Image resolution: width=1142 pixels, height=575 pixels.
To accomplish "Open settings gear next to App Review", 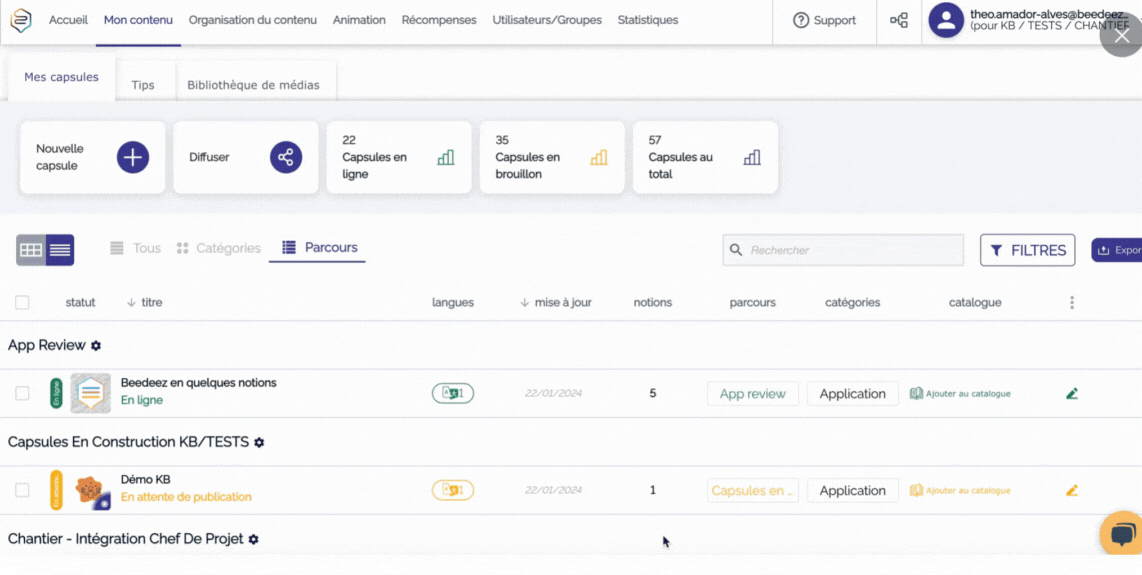I will pyautogui.click(x=96, y=346).
